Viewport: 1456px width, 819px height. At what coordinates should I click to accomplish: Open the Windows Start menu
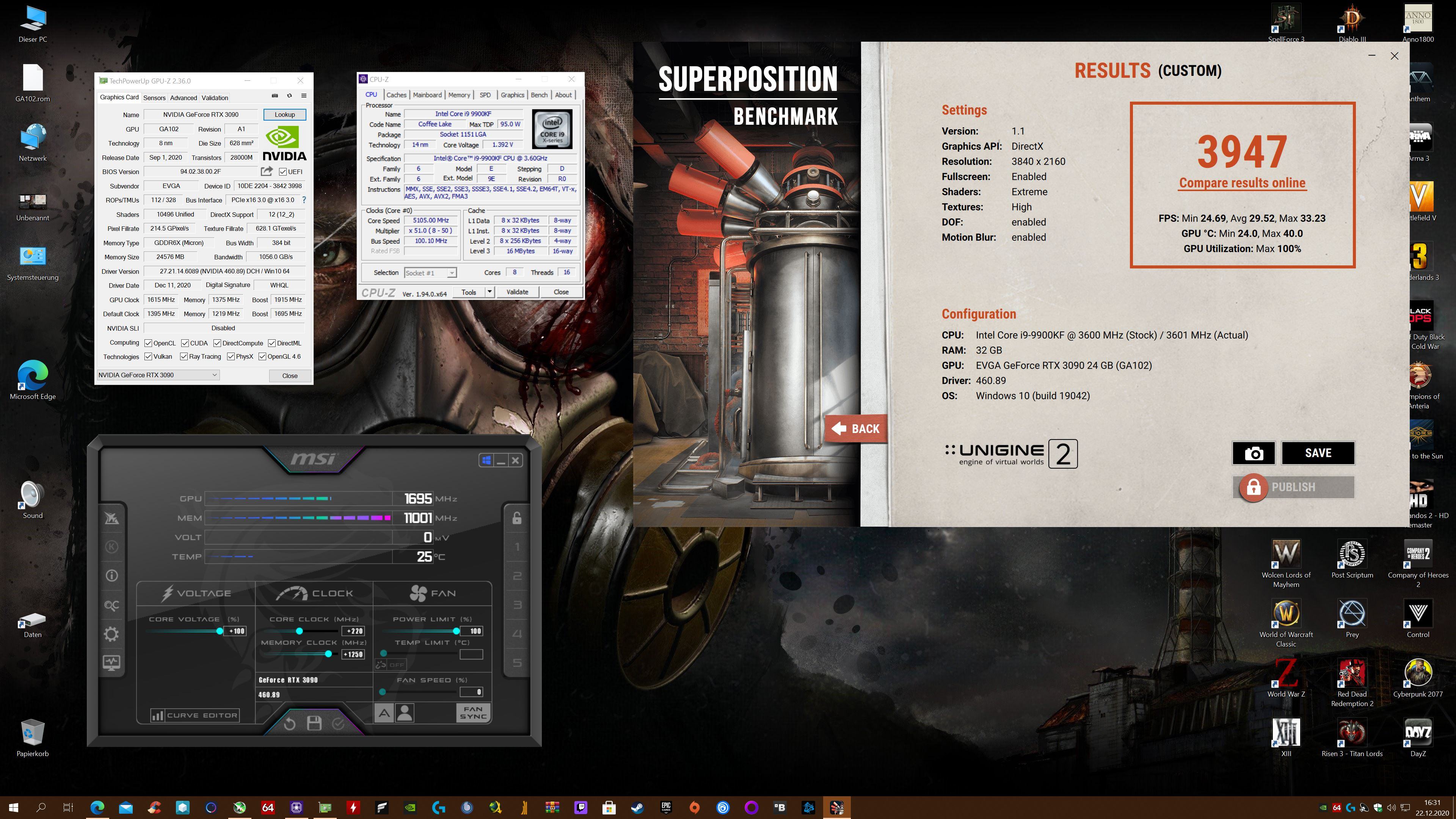[x=14, y=807]
